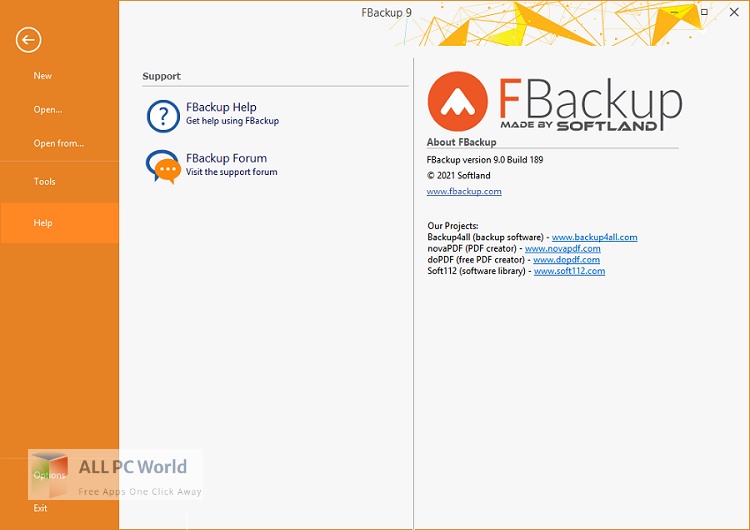Select New in the left sidebar
Viewport: 750px width, 530px height.
pyautogui.click(x=43, y=76)
